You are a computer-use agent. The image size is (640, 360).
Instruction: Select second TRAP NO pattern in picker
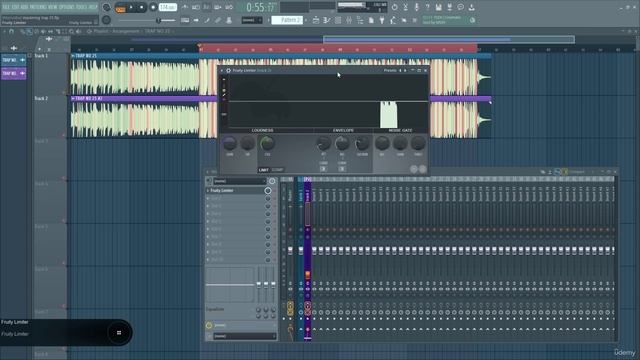click(13, 73)
